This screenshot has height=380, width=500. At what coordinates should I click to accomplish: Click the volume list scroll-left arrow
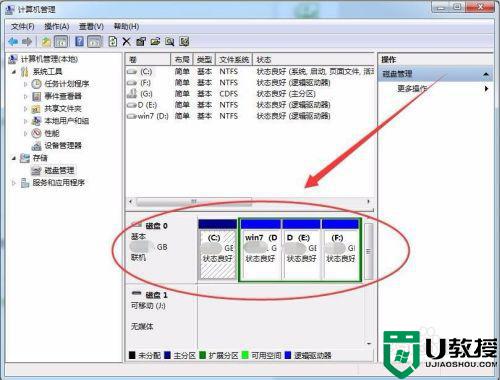pos(131,202)
